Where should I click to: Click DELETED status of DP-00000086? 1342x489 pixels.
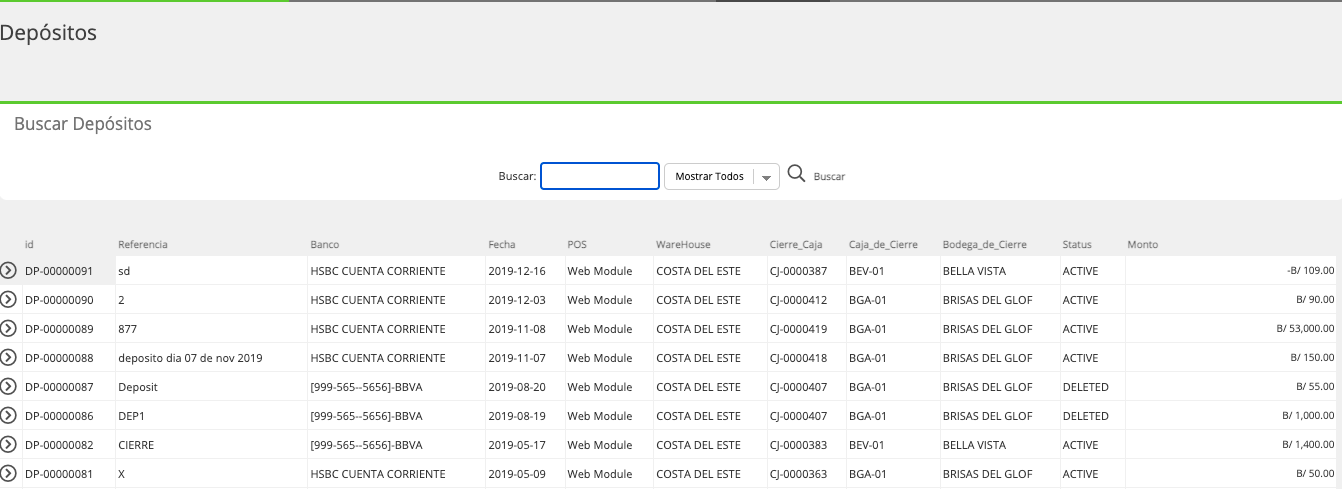[x=1085, y=416]
